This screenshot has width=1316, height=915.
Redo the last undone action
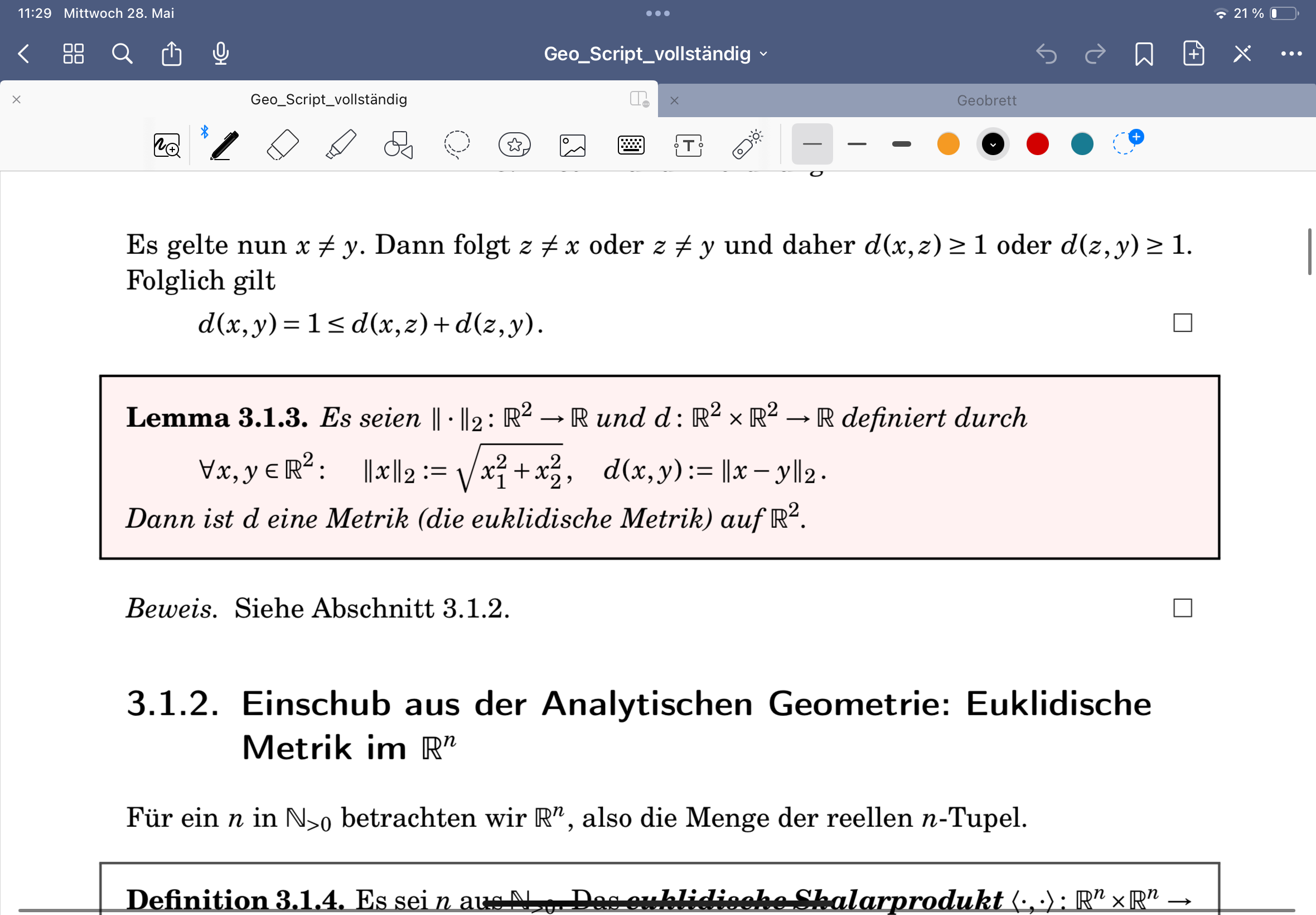(x=1095, y=54)
